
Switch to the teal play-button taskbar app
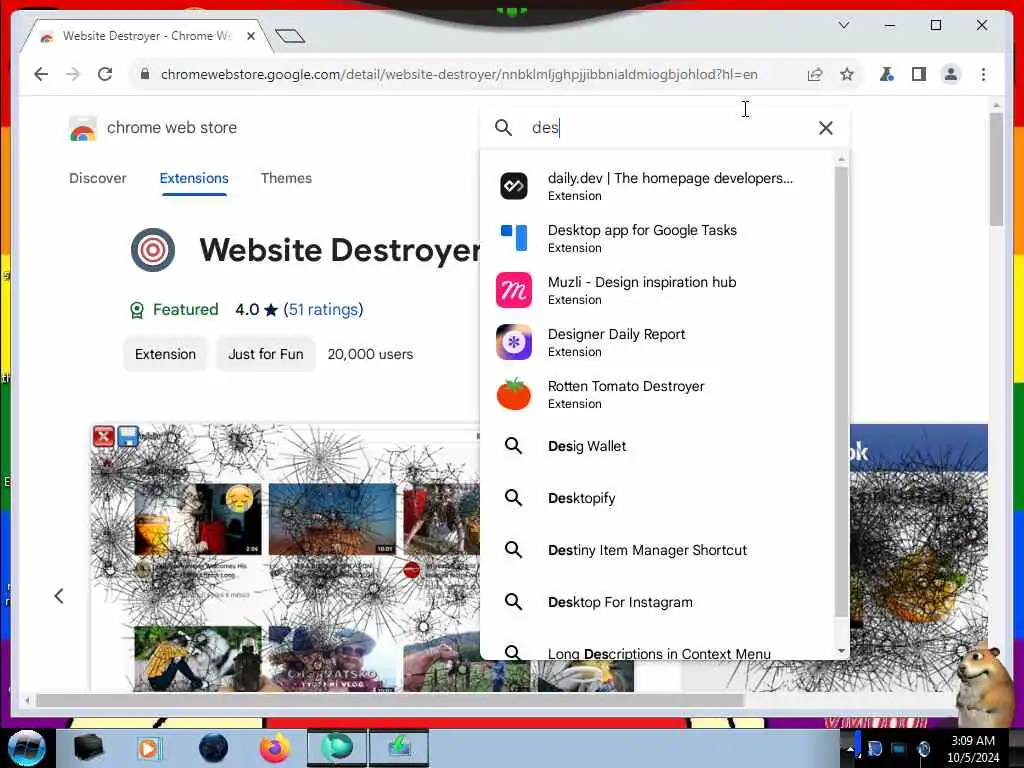[x=336, y=748]
